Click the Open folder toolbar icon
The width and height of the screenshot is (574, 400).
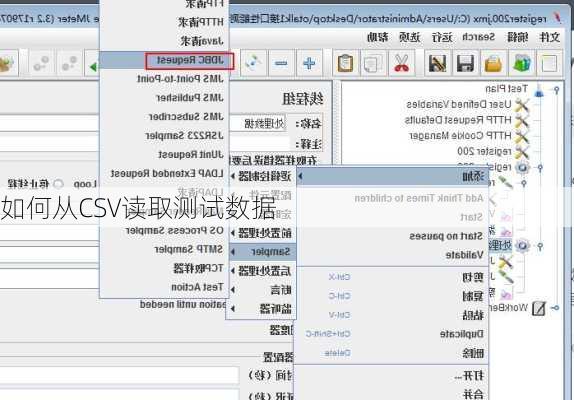[x=493, y=64]
